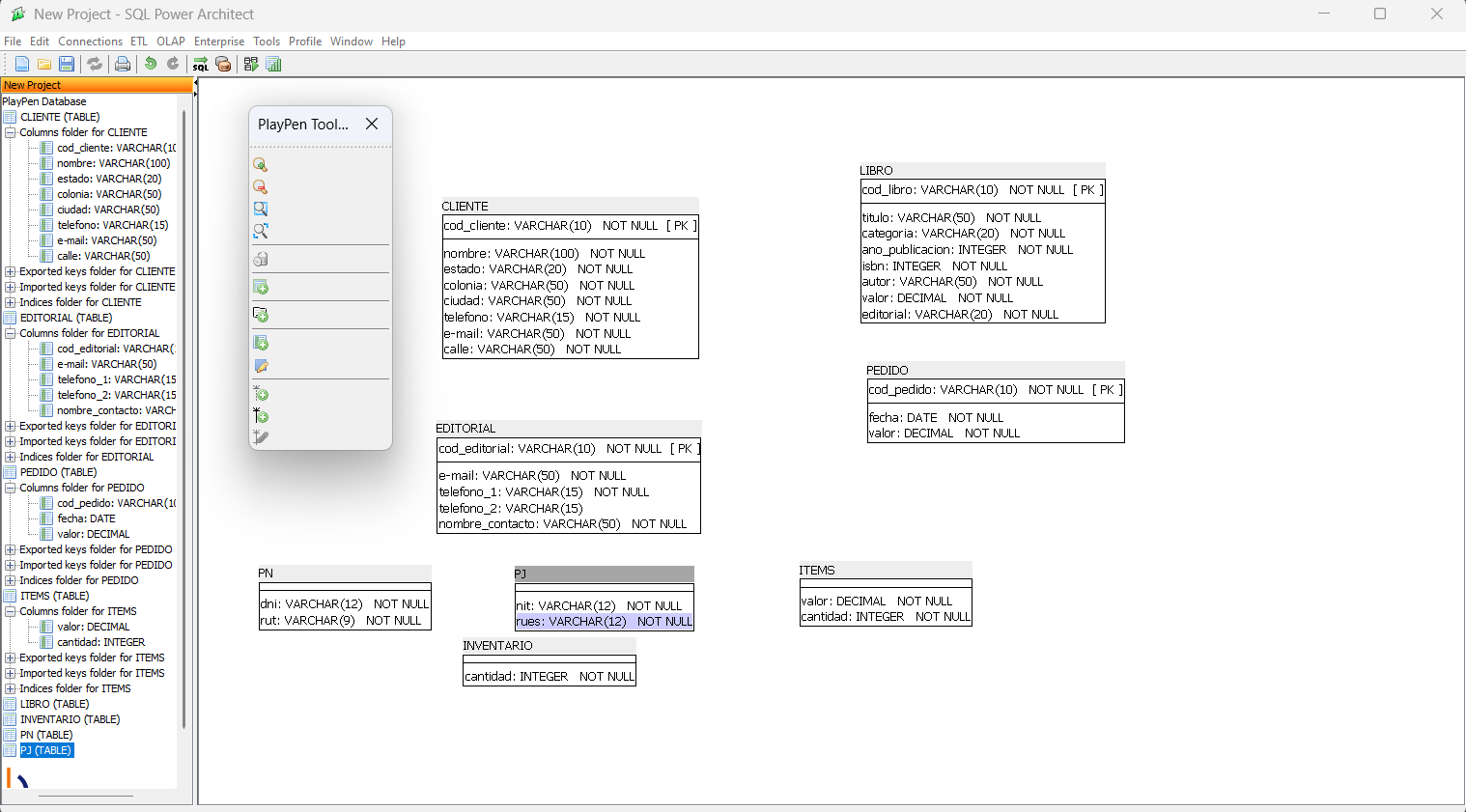Save the project with the floppy icon
The image size is (1466, 812).
67,64
